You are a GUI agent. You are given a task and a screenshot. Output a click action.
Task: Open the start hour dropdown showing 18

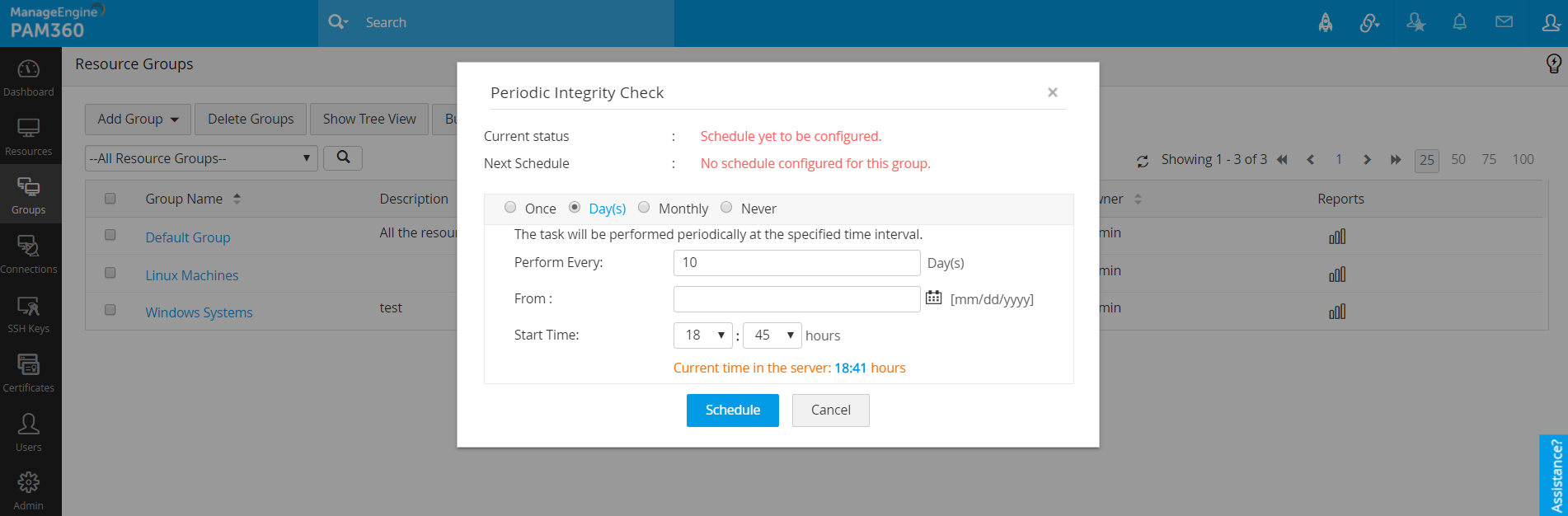pos(703,335)
